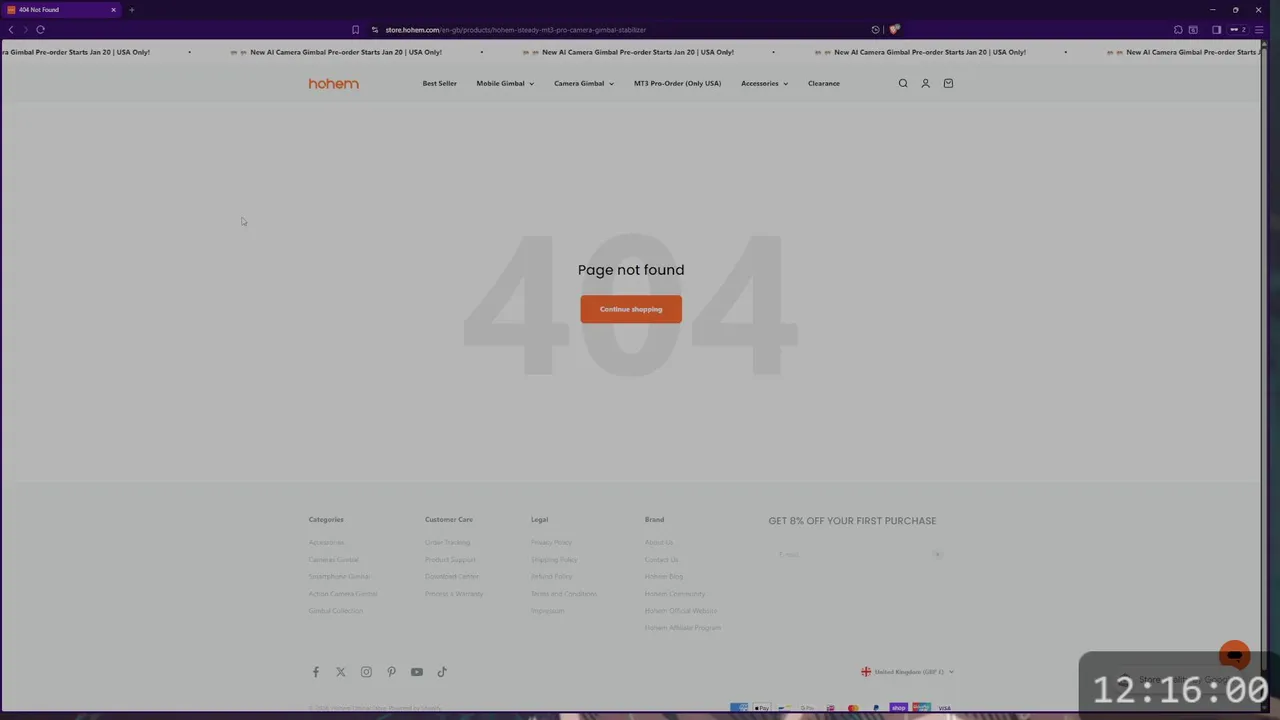Image resolution: width=1280 pixels, height=720 pixels.
Task: Open the account login icon
Action: click(925, 84)
